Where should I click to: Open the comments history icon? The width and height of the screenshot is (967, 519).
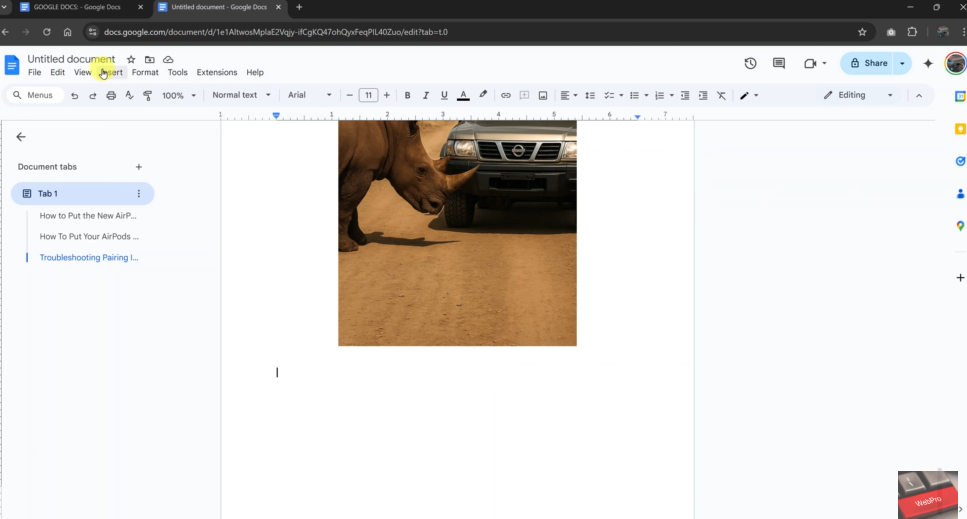point(779,63)
